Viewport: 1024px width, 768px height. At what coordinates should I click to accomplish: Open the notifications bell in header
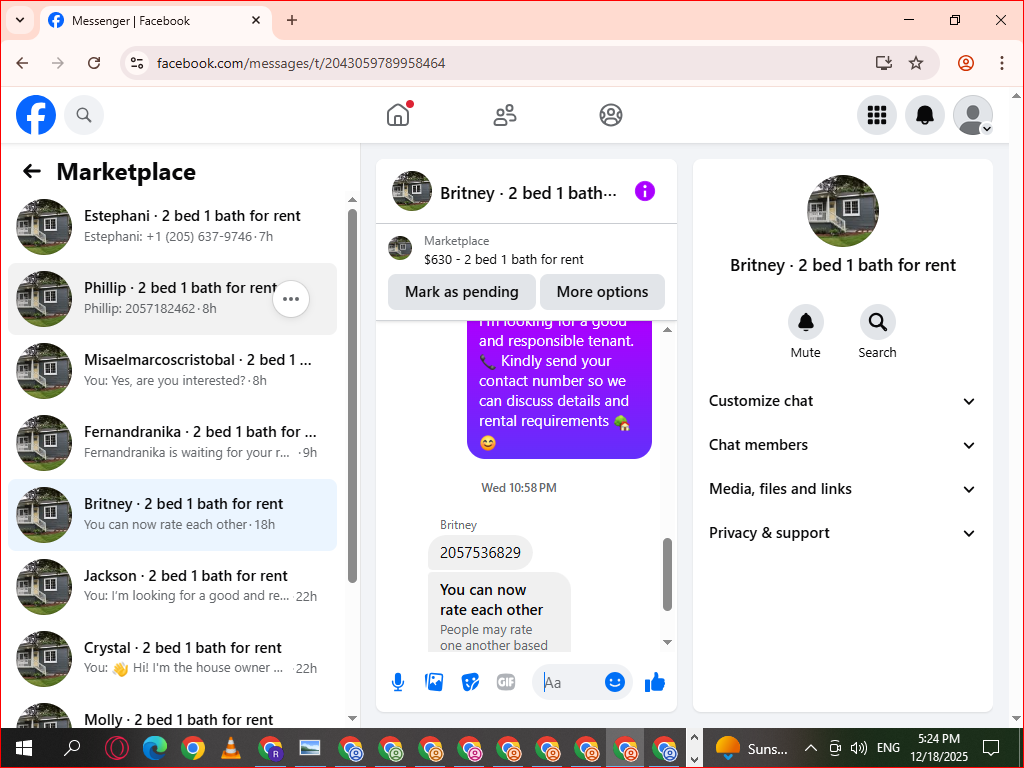pos(925,115)
